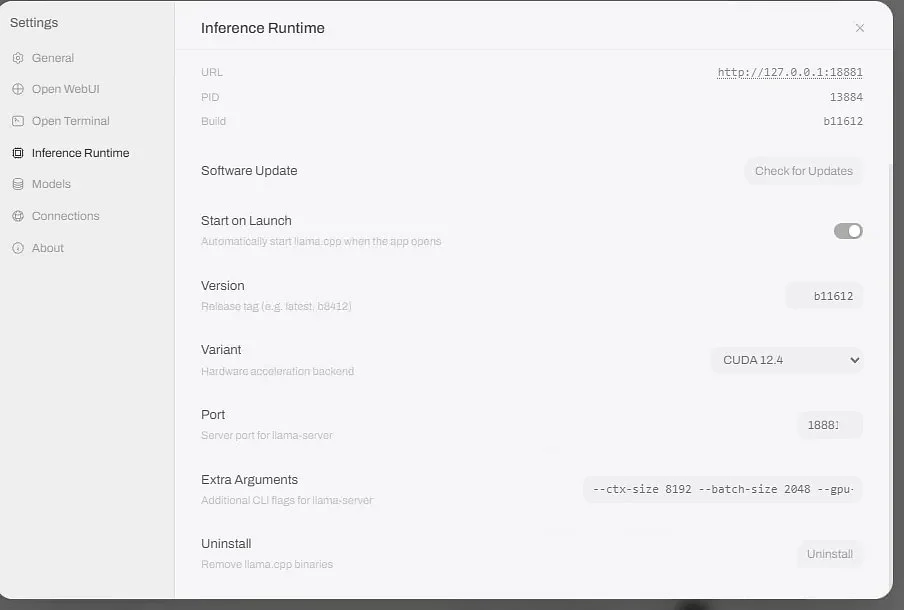Toggle the Start on Launch switch
This screenshot has height=610, width=904.
point(848,231)
